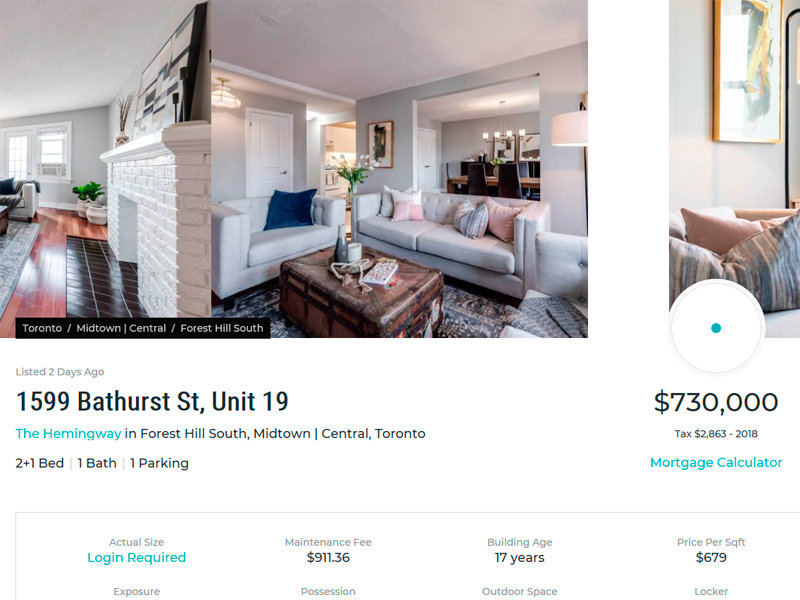
Task: Click the Outdoor Space label
Action: tap(519, 591)
